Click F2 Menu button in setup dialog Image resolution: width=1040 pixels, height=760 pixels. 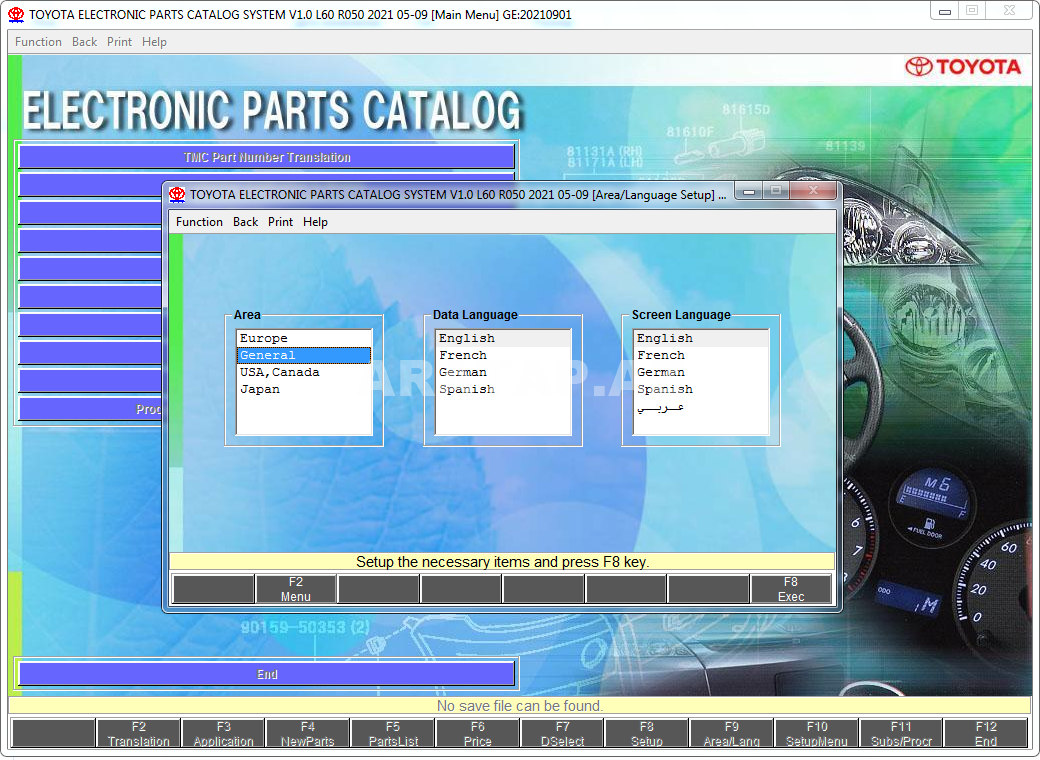click(x=295, y=589)
